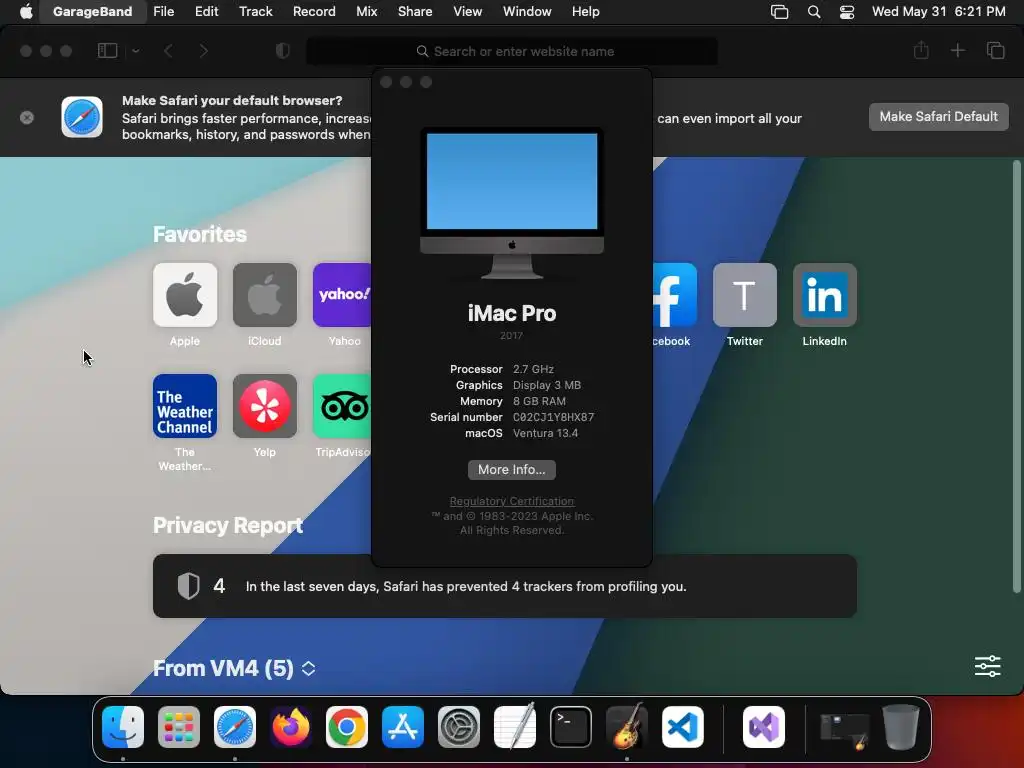Click the date and time in menu bar
The width and height of the screenshot is (1024, 768).
click(x=938, y=11)
